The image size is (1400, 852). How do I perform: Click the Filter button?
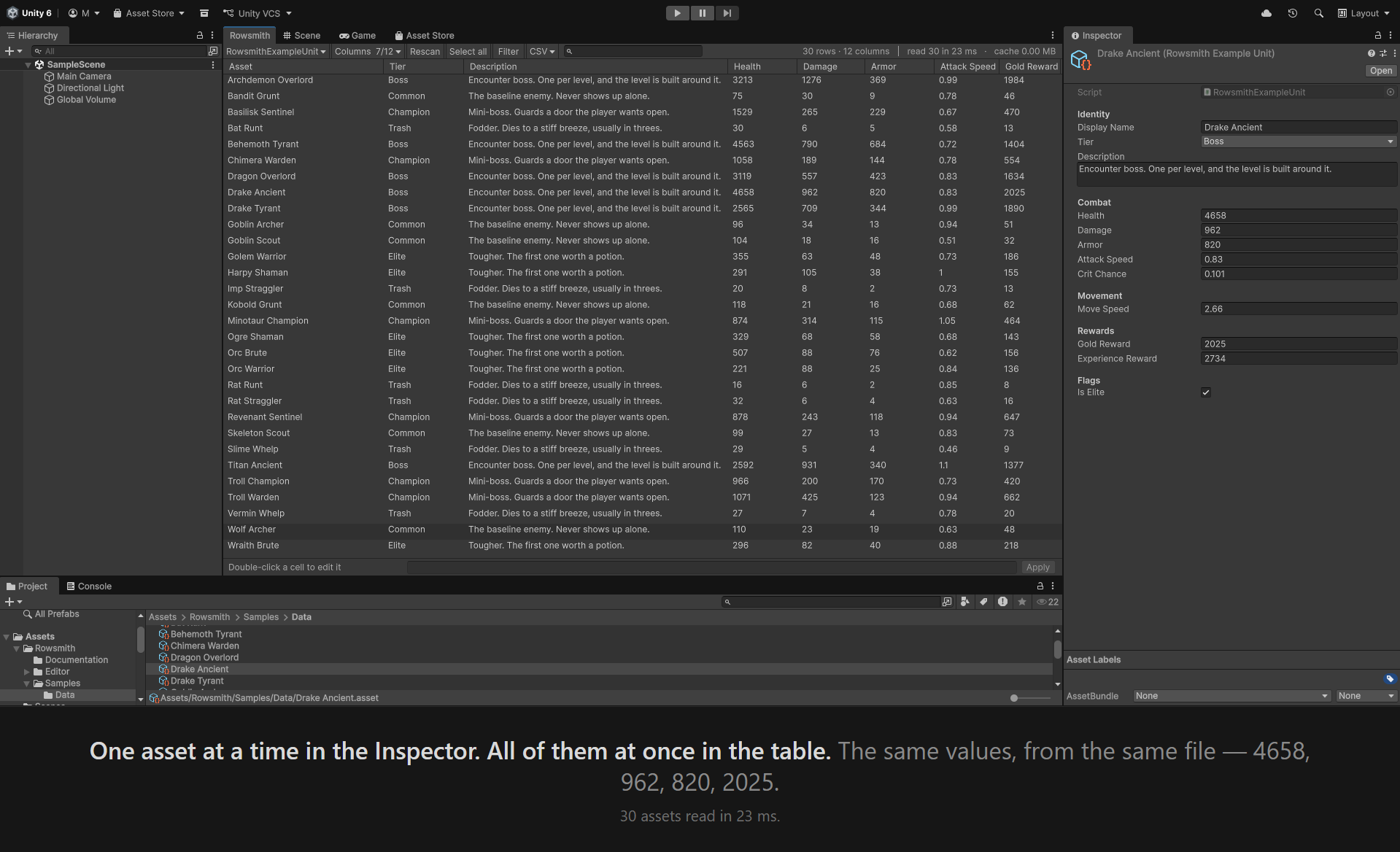(508, 51)
